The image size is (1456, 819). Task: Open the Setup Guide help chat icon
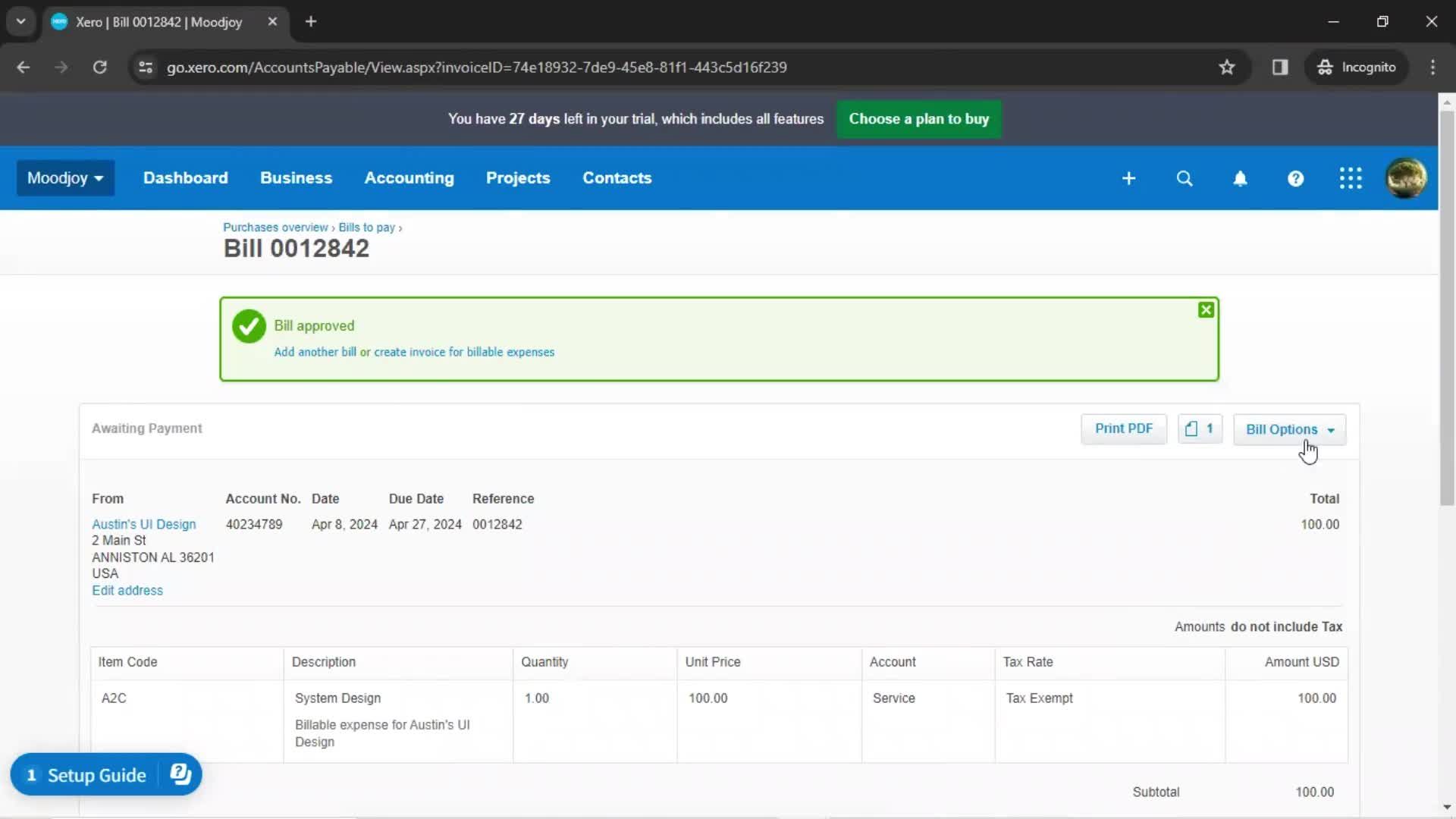180,774
